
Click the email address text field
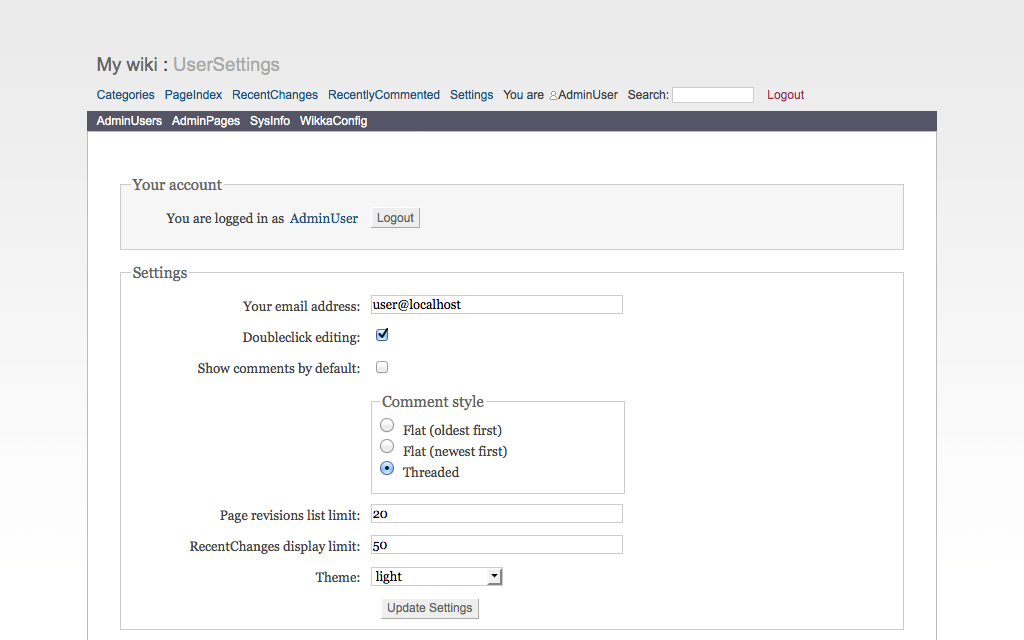pos(496,304)
